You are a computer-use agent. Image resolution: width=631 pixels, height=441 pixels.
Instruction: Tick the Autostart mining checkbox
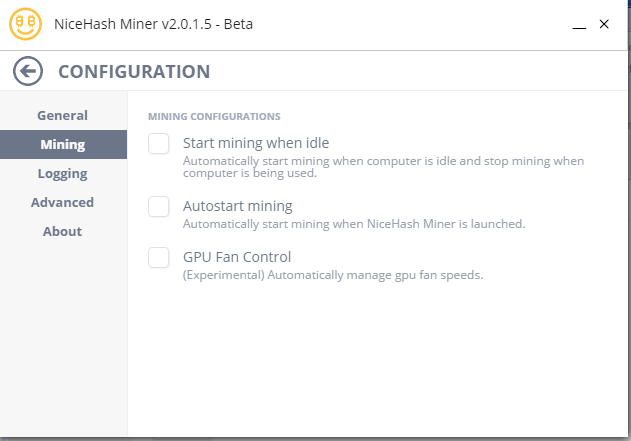coord(159,207)
